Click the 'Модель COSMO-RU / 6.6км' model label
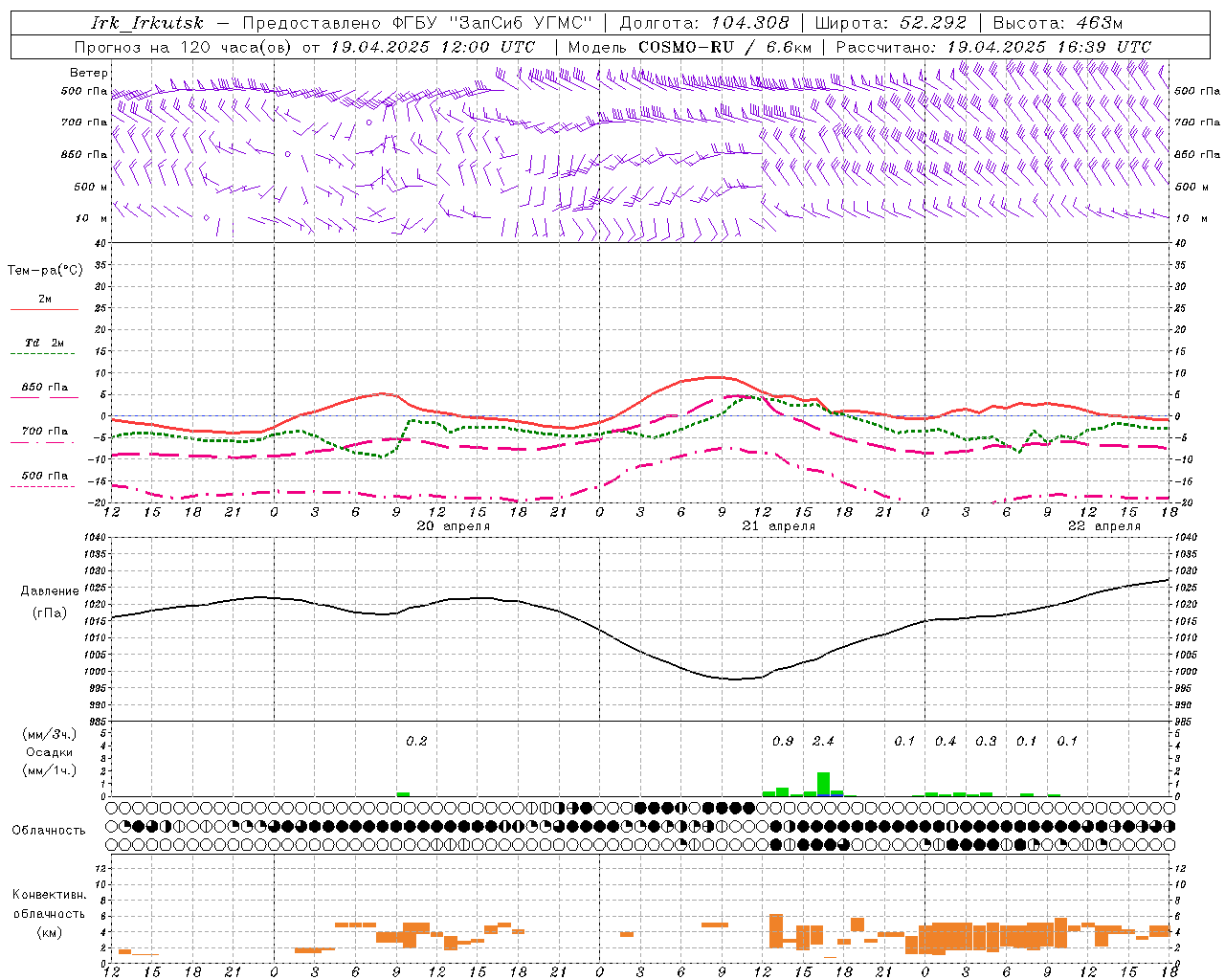Viewport: 1225px width, 980px height. pyautogui.click(x=689, y=47)
